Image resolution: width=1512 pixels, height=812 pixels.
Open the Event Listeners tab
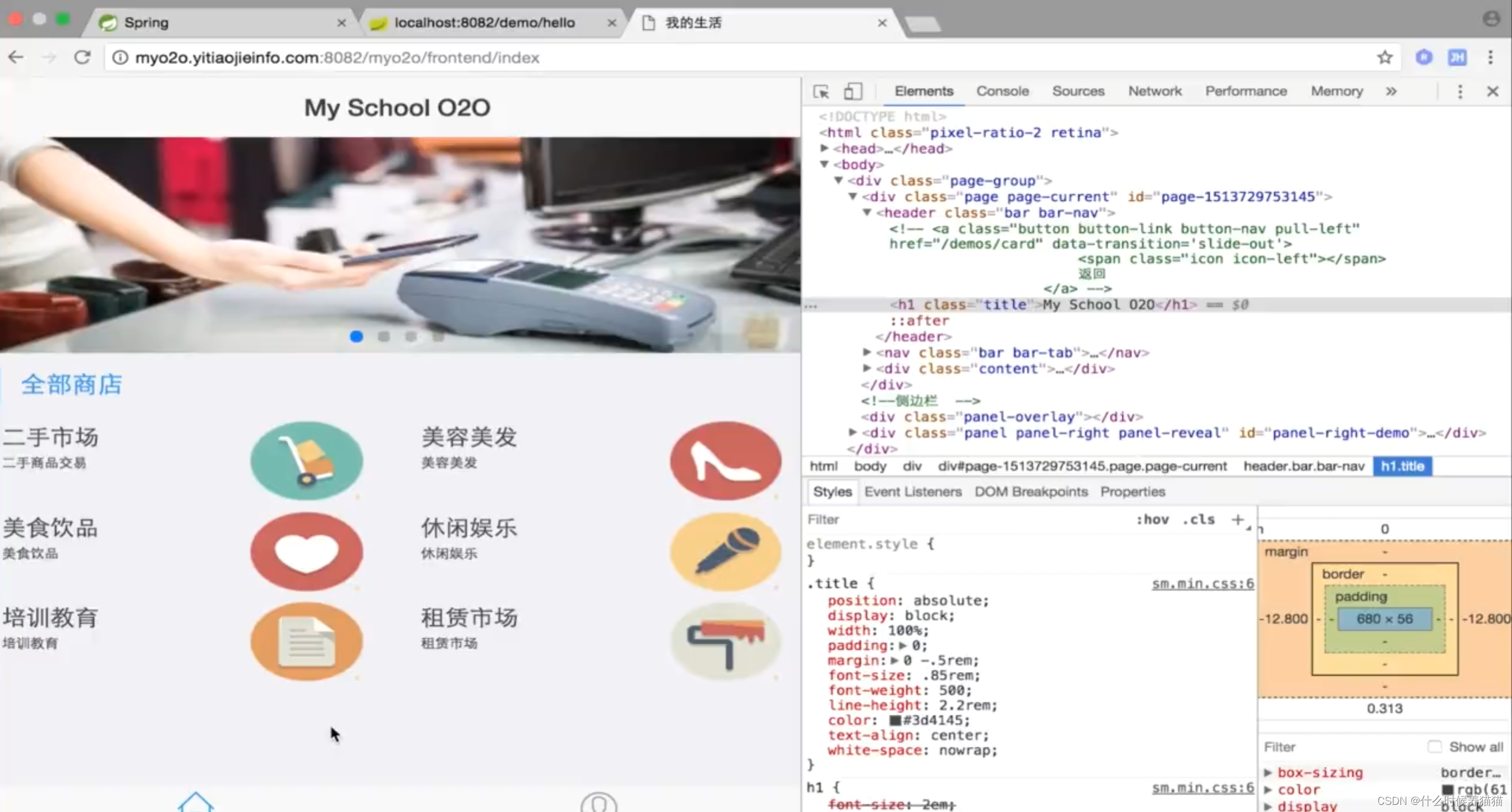click(912, 492)
